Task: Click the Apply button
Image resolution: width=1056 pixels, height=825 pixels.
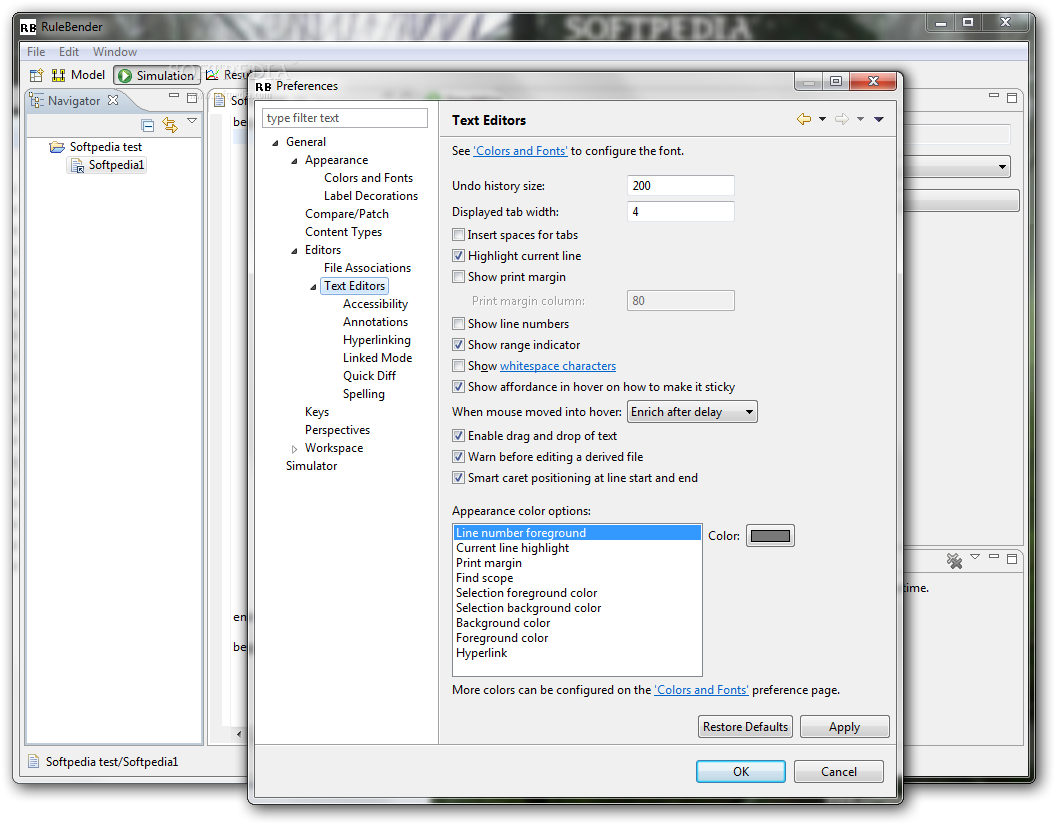Action: click(845, 727)
